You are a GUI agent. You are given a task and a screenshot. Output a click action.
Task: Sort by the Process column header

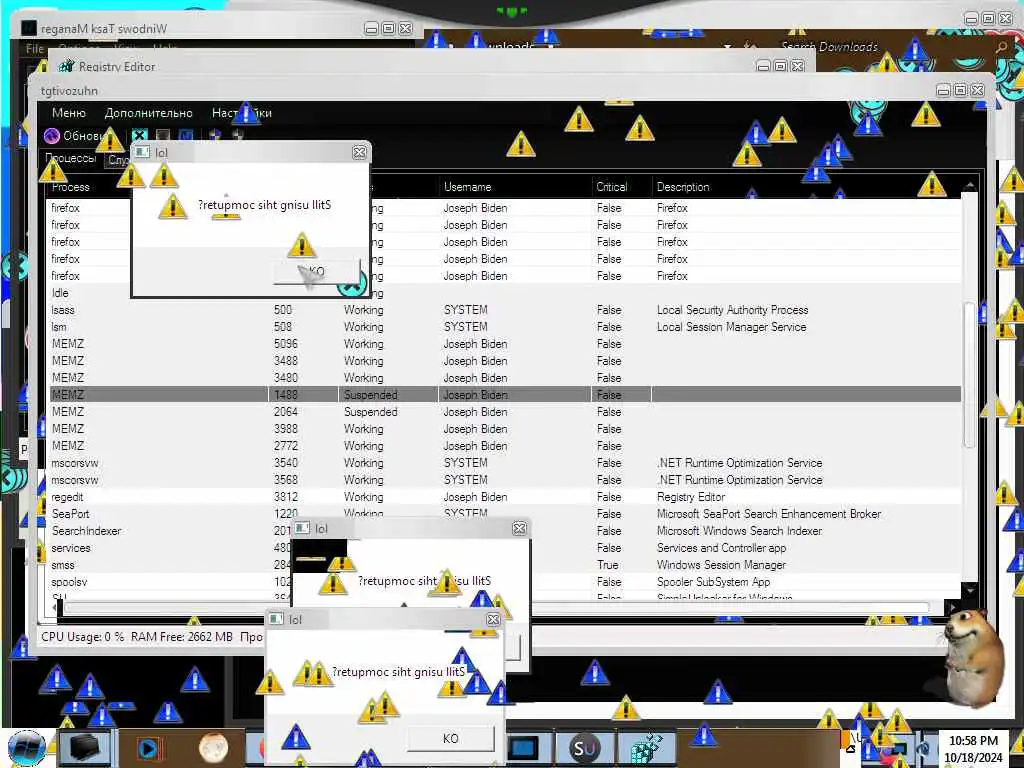(x=71, y=187)
